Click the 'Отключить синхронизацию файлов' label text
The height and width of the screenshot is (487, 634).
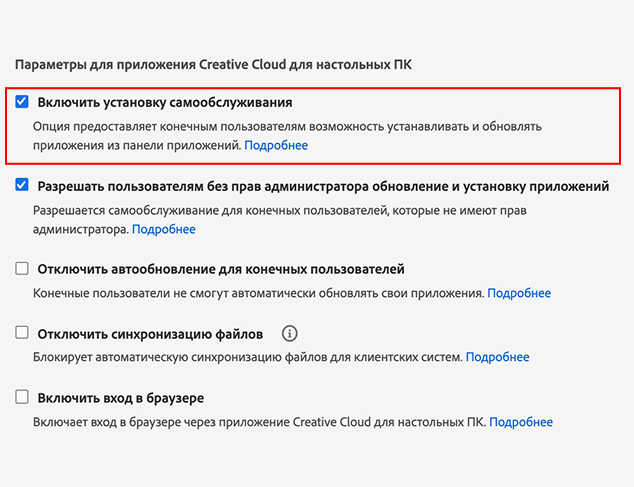click(x=150, y=334)
